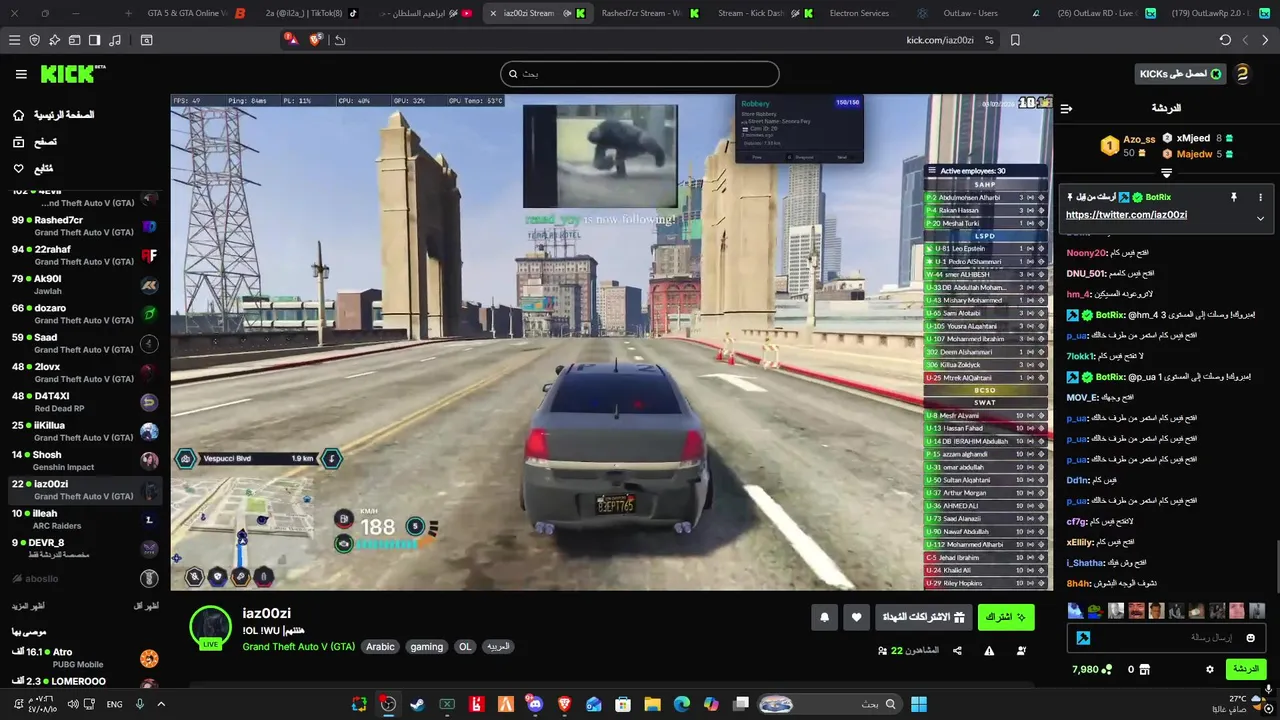Click the KICK logo
Image resolution: width=1280 pixels, height=720 pixels.
point(72,74)
